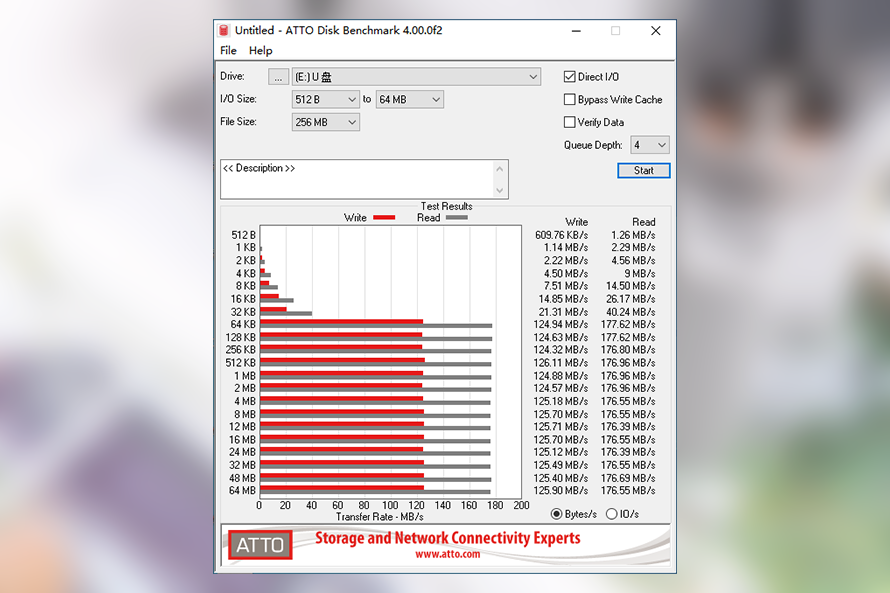Open the Queue Depth dropdown
The image size is (890, 593).
click(x=661, y=146)
